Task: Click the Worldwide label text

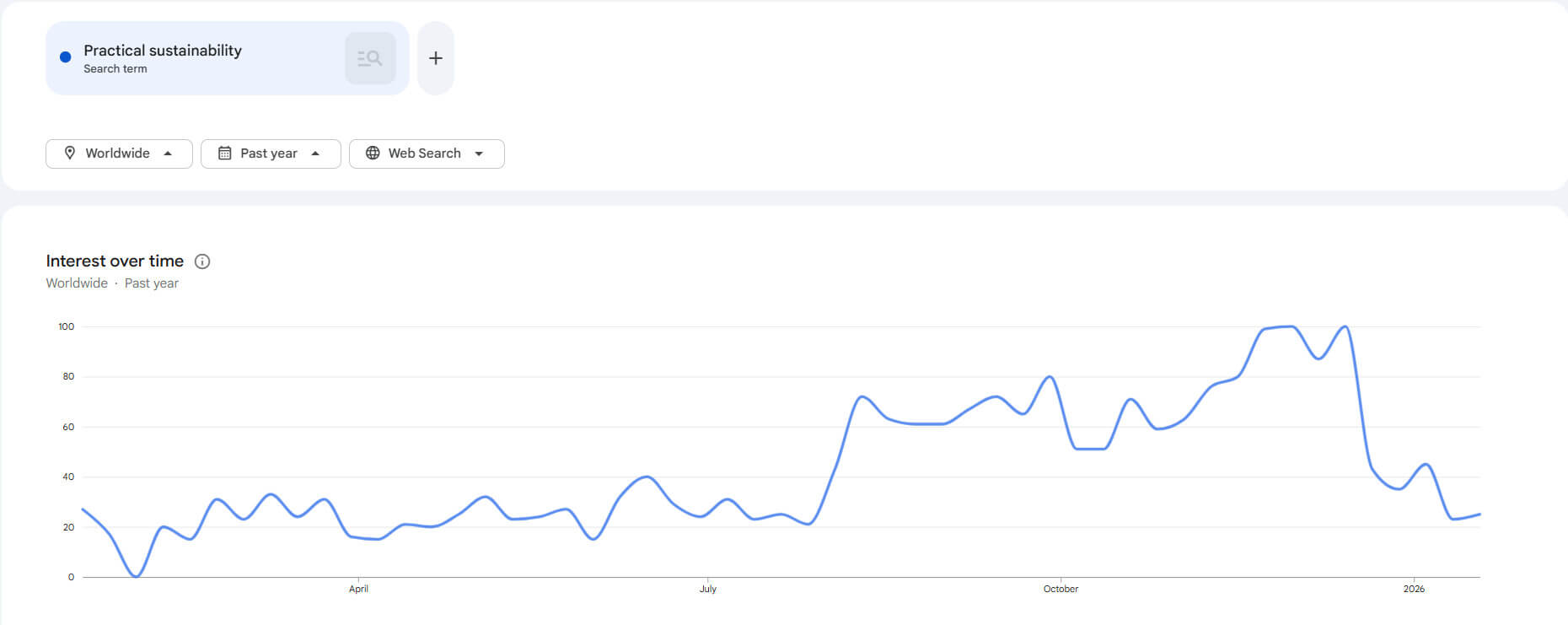Action: click(x=117, y=153)
